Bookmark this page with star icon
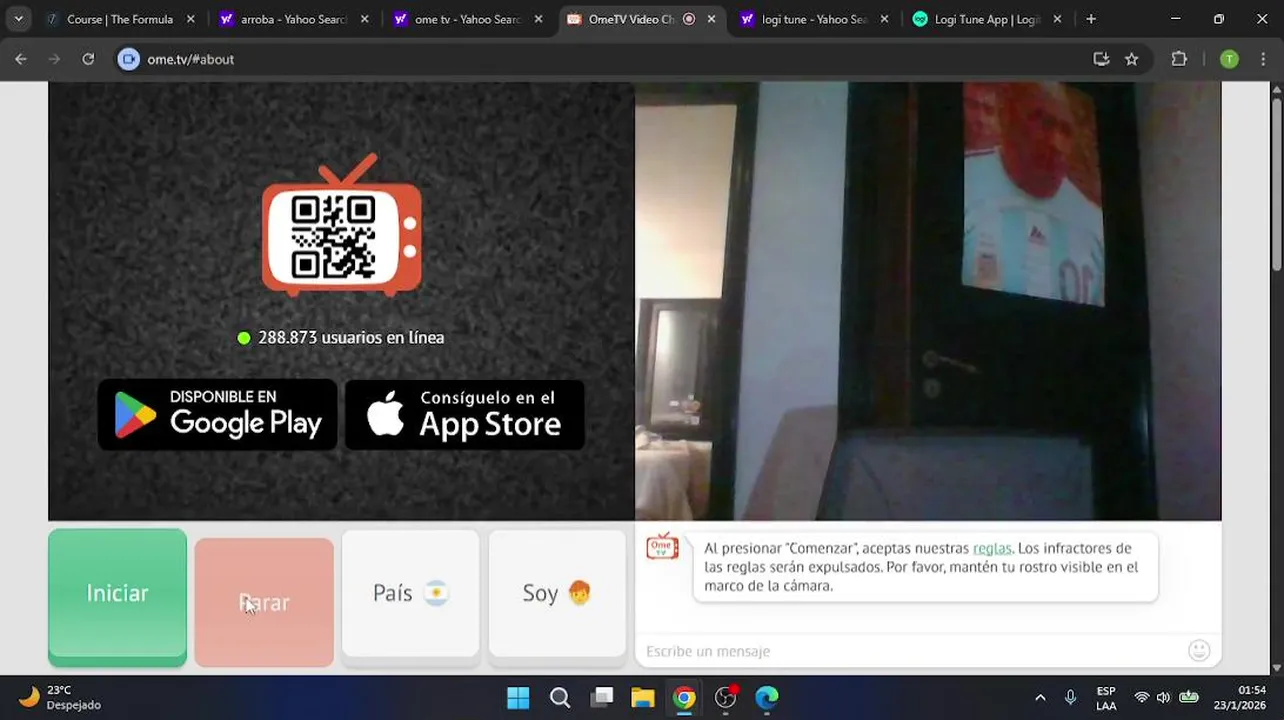Viewport: 1284px width, 720px height. point(1132,59)
